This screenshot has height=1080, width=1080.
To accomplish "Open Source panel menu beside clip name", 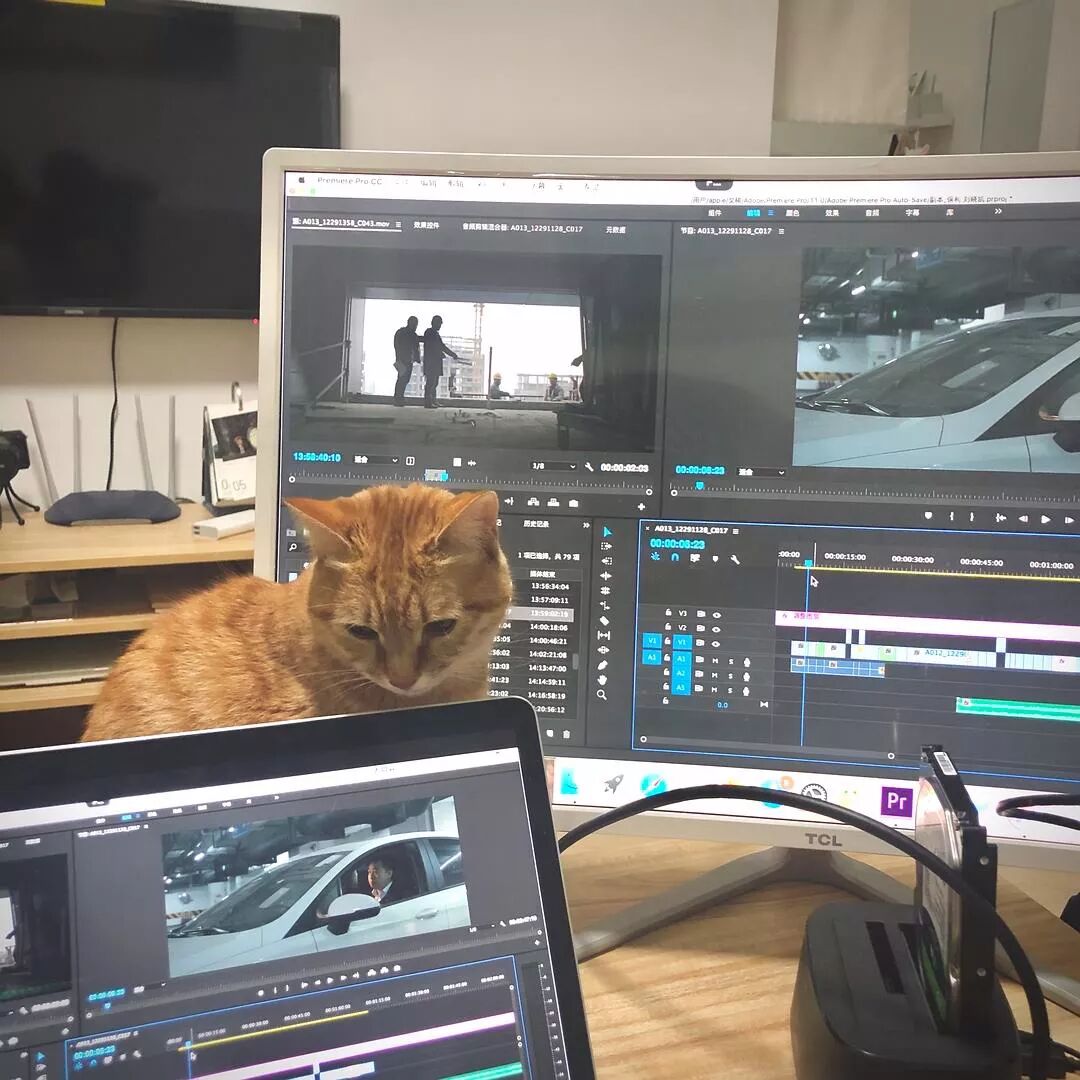I will pos(398,225).
